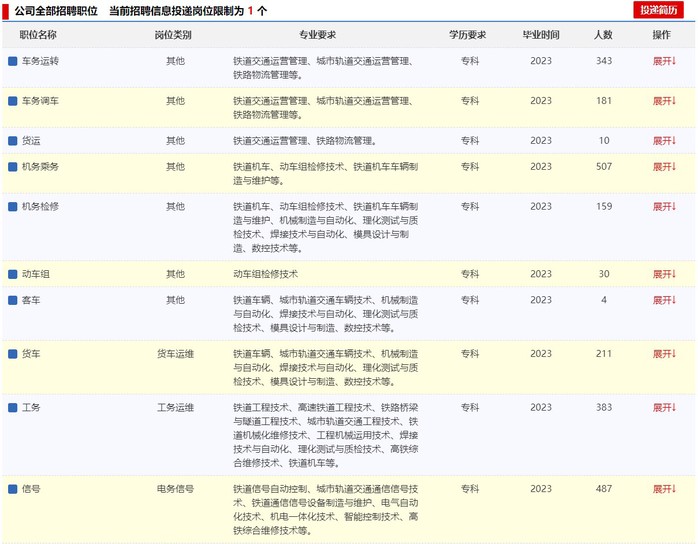
Task: Click headcount 159 in 机务检修 row
Action: coord(604,207)
